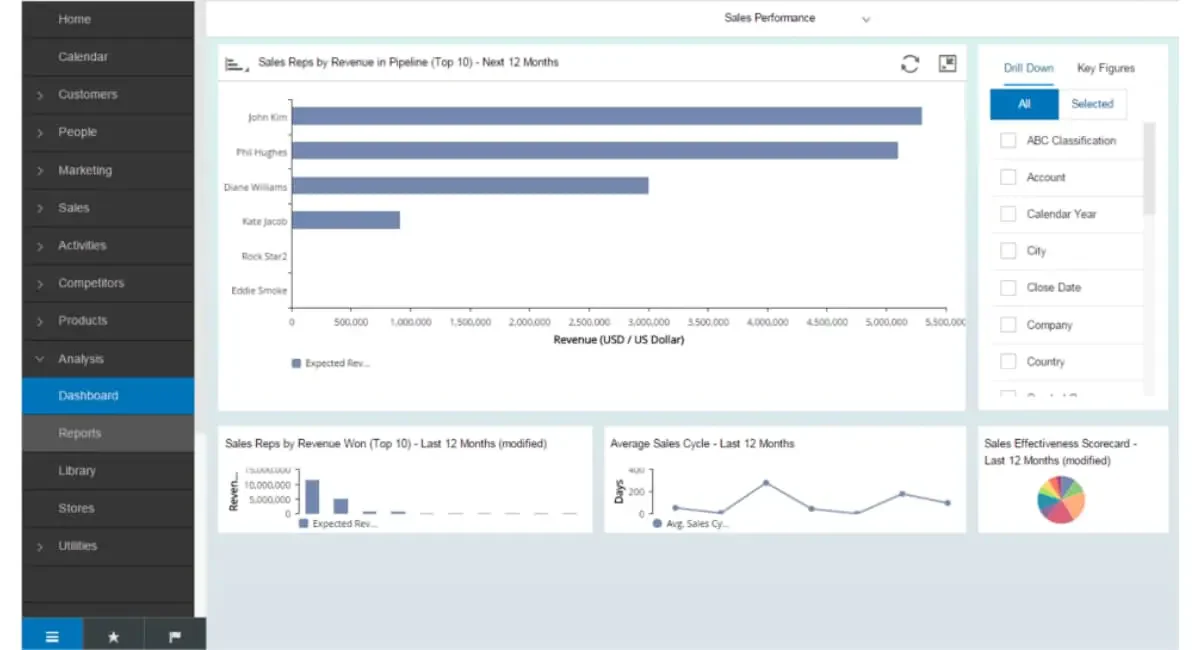1200x650 pixels.
Task: Maximize the Sales Reps chart tile
Action: point(948,63)
